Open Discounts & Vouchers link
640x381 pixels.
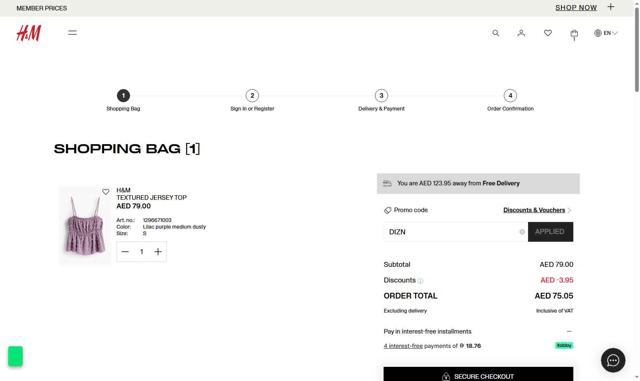[534, 210]
